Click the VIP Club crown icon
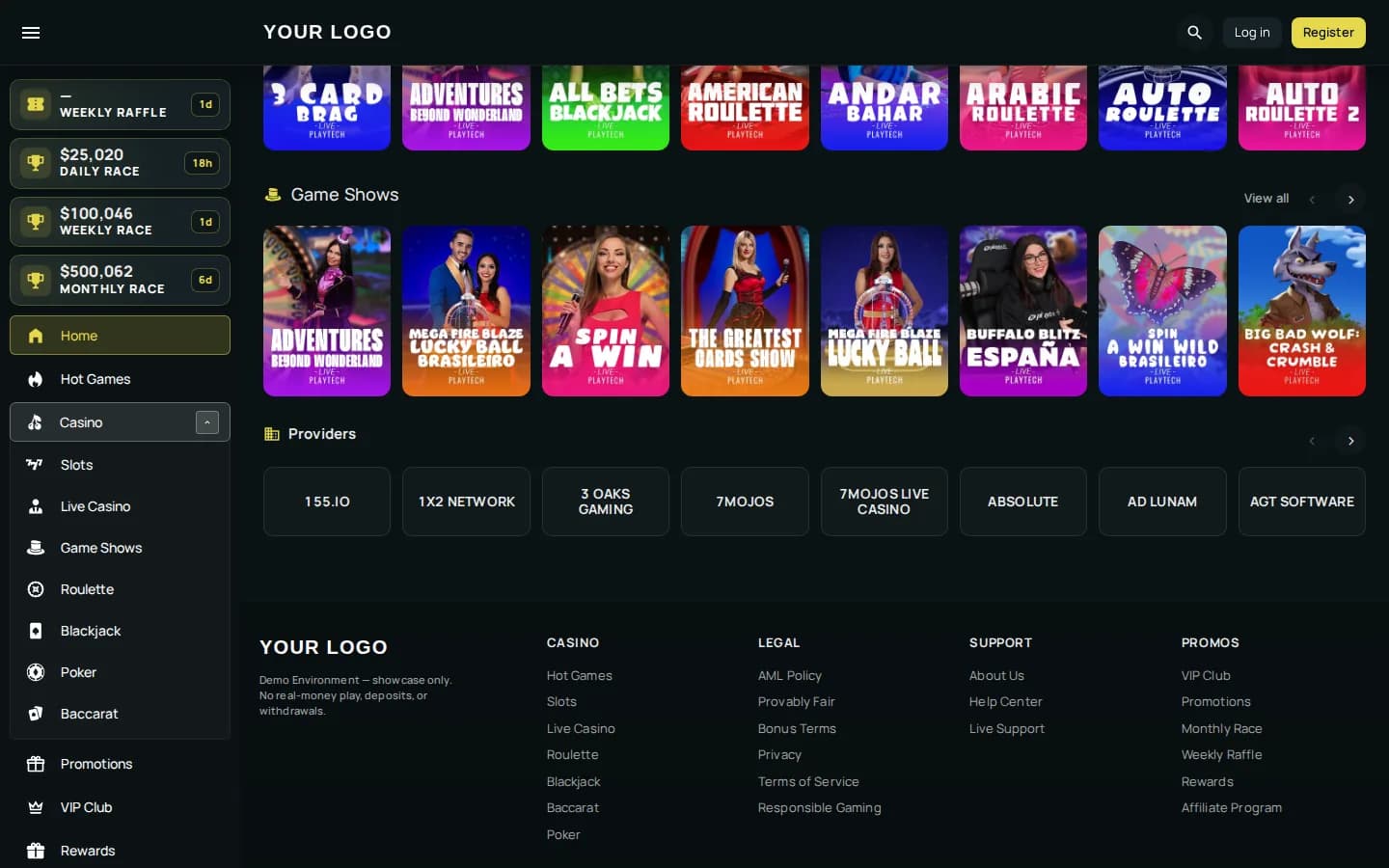 point(36,807)
